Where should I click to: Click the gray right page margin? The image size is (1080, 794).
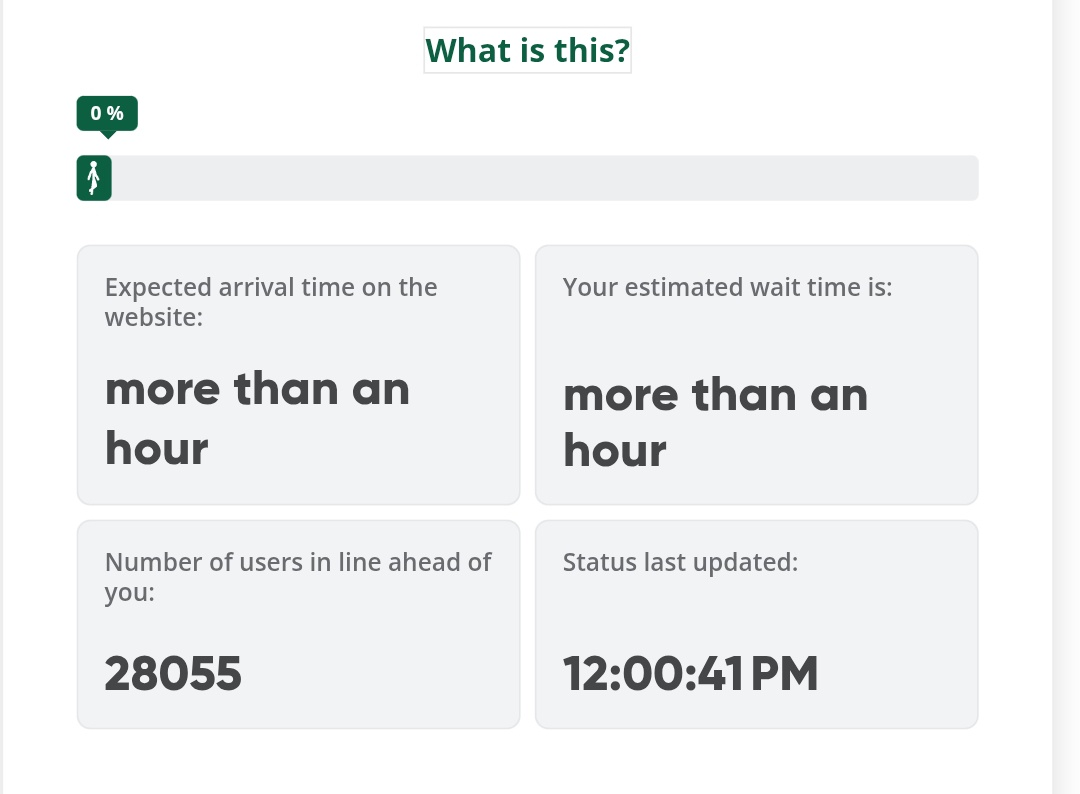1066,400
